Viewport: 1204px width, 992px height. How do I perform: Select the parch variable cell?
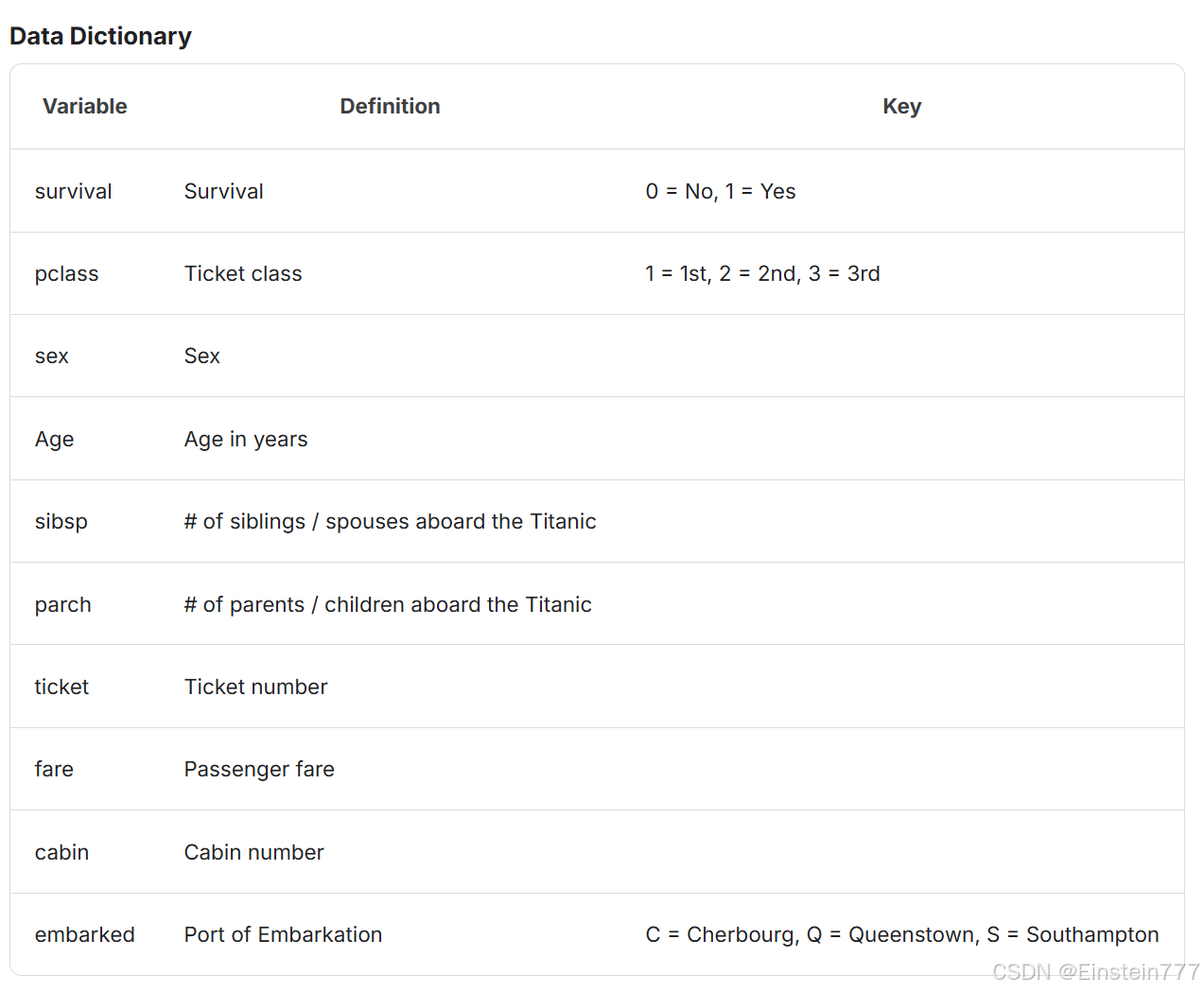[x=63, y=604]
